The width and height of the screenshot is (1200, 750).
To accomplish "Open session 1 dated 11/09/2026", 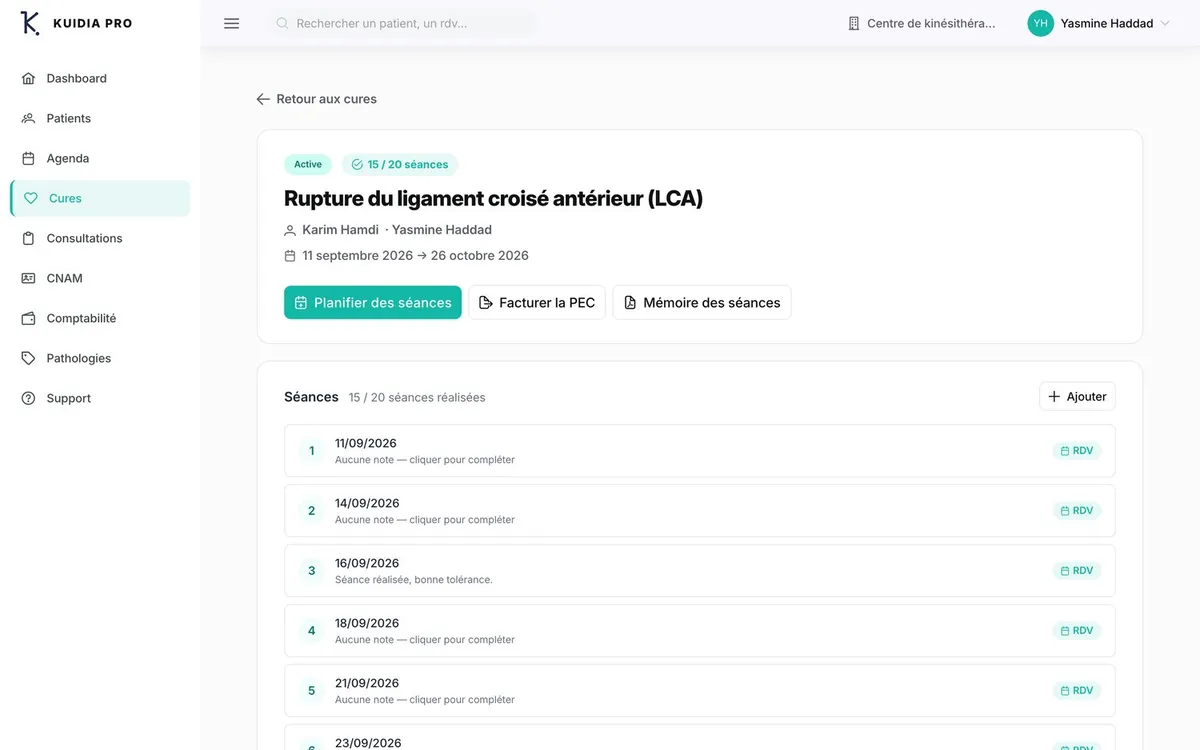I will [x=700, y=451].
